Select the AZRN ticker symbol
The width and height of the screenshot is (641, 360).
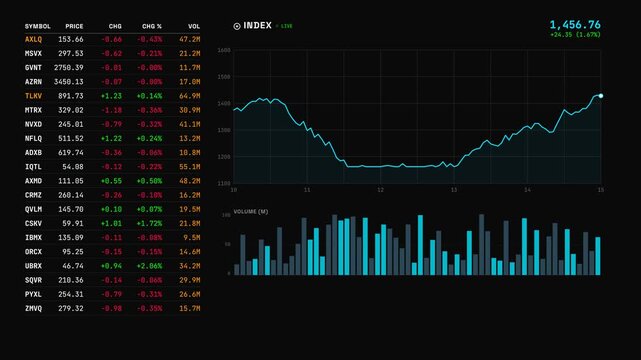pos(33,82)
